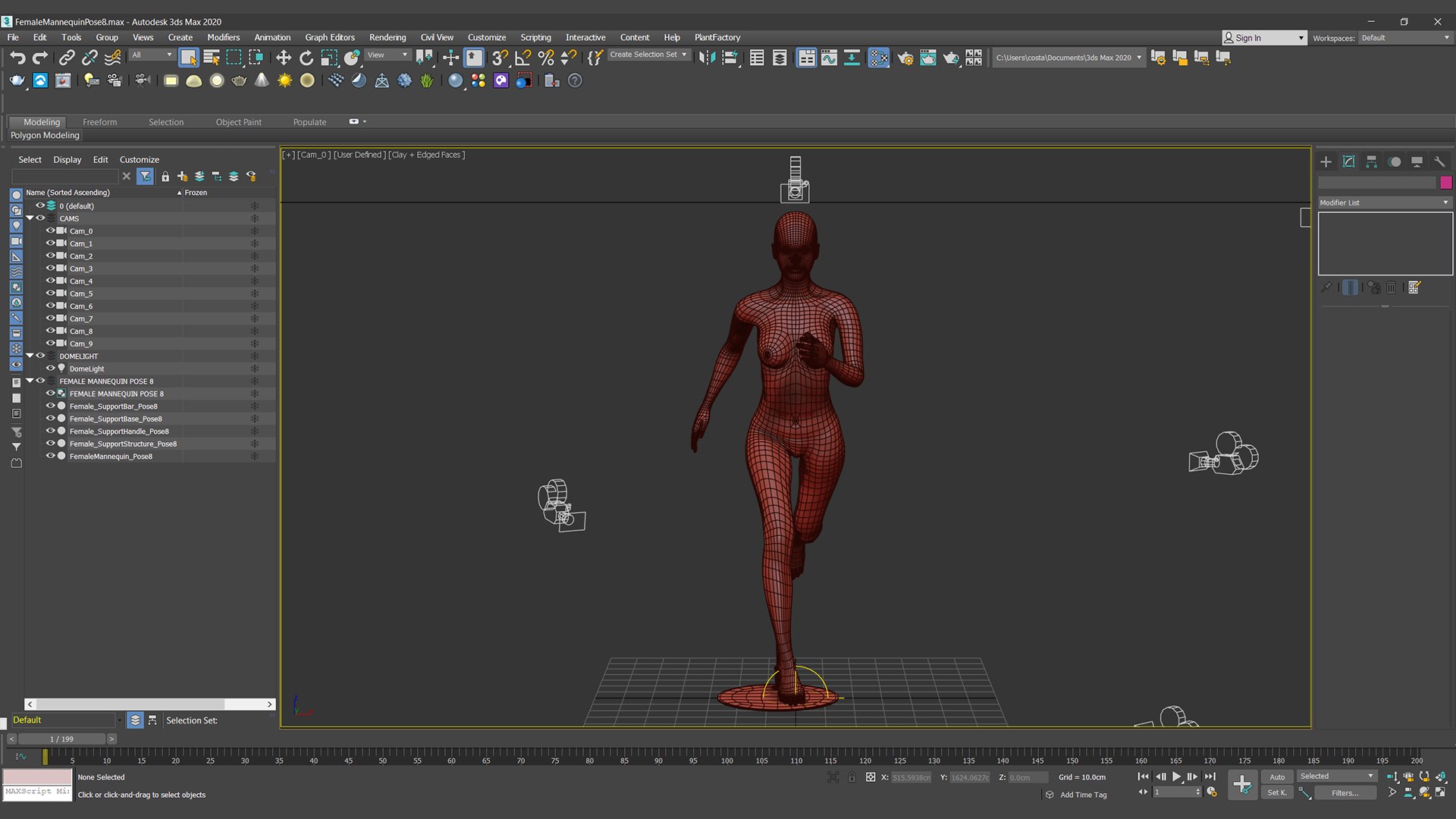Open the Hierarchy command panel
This screenshot has width=1456, height=819.
(1371, 162)
